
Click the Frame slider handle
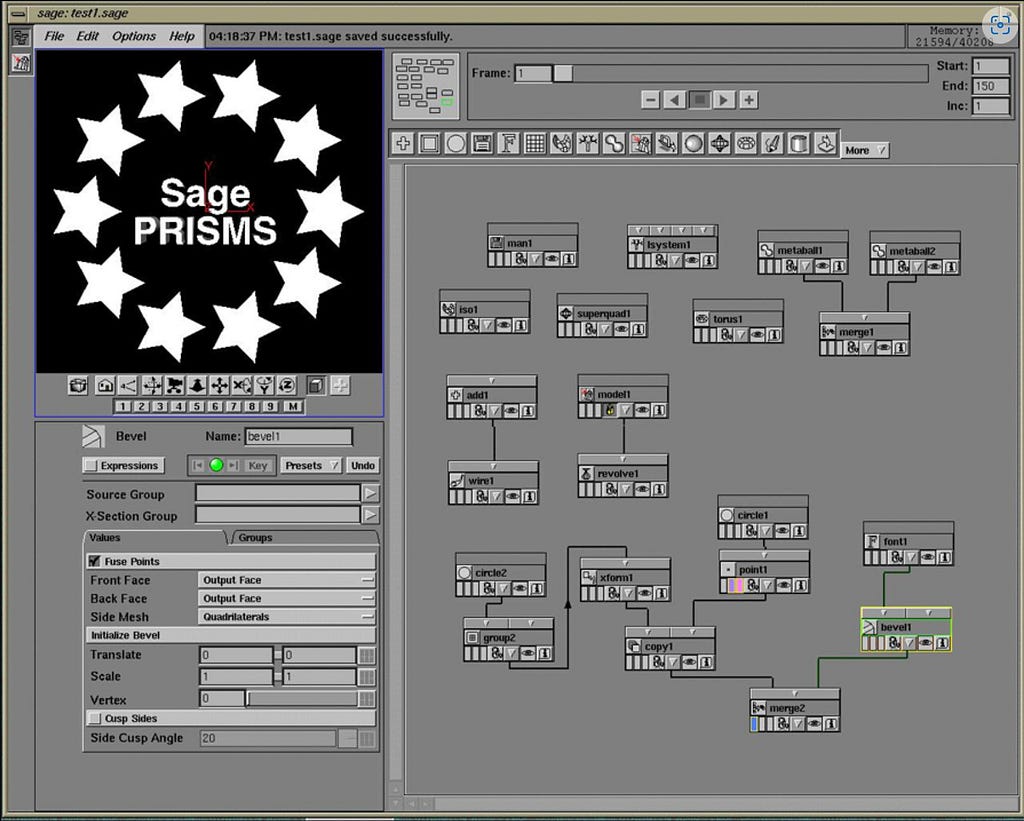click(x=563, y=73)
